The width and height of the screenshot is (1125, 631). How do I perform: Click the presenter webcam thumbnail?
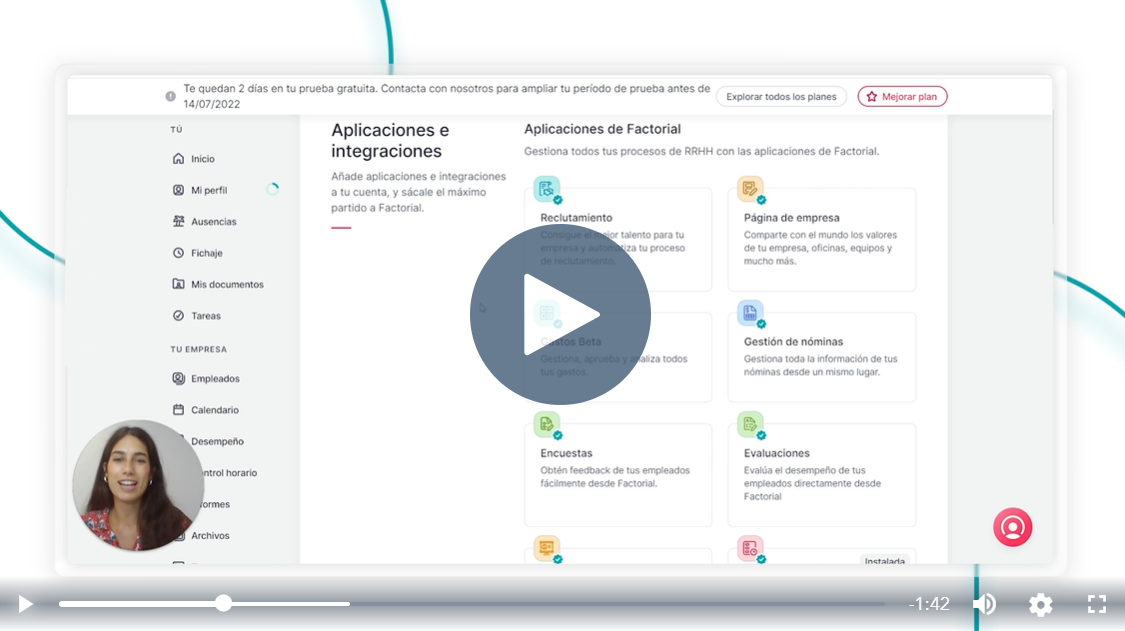pyautogui.click(x=138, y=485)
